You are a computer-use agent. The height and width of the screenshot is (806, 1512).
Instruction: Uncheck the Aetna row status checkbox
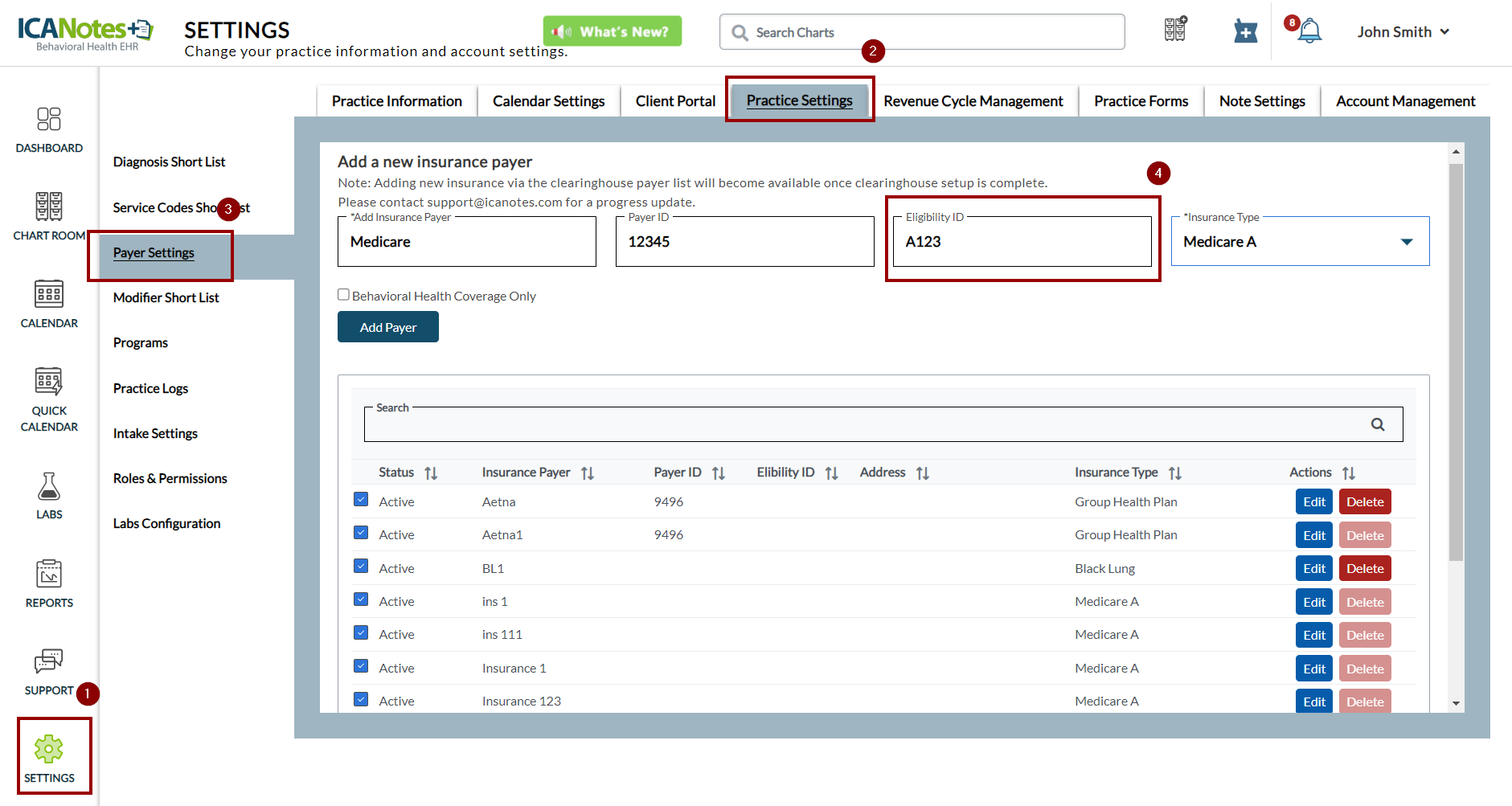(x=361, y=500)
